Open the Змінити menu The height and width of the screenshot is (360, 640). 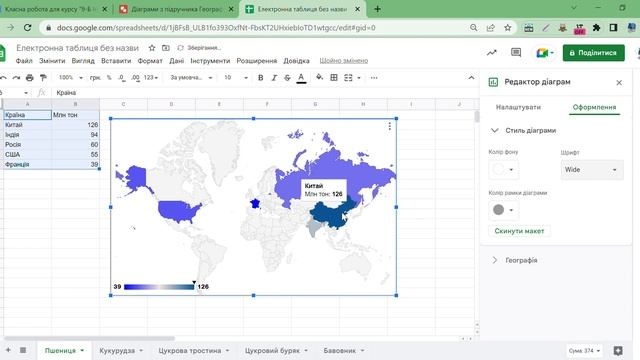pyautogui.click(x=52, y=61)
